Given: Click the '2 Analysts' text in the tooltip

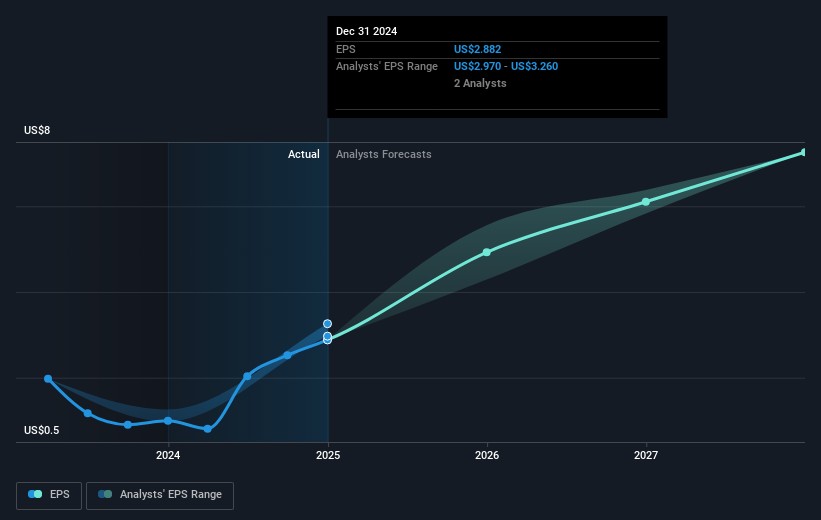Looking at the screenshot, I should pos(480,83).
